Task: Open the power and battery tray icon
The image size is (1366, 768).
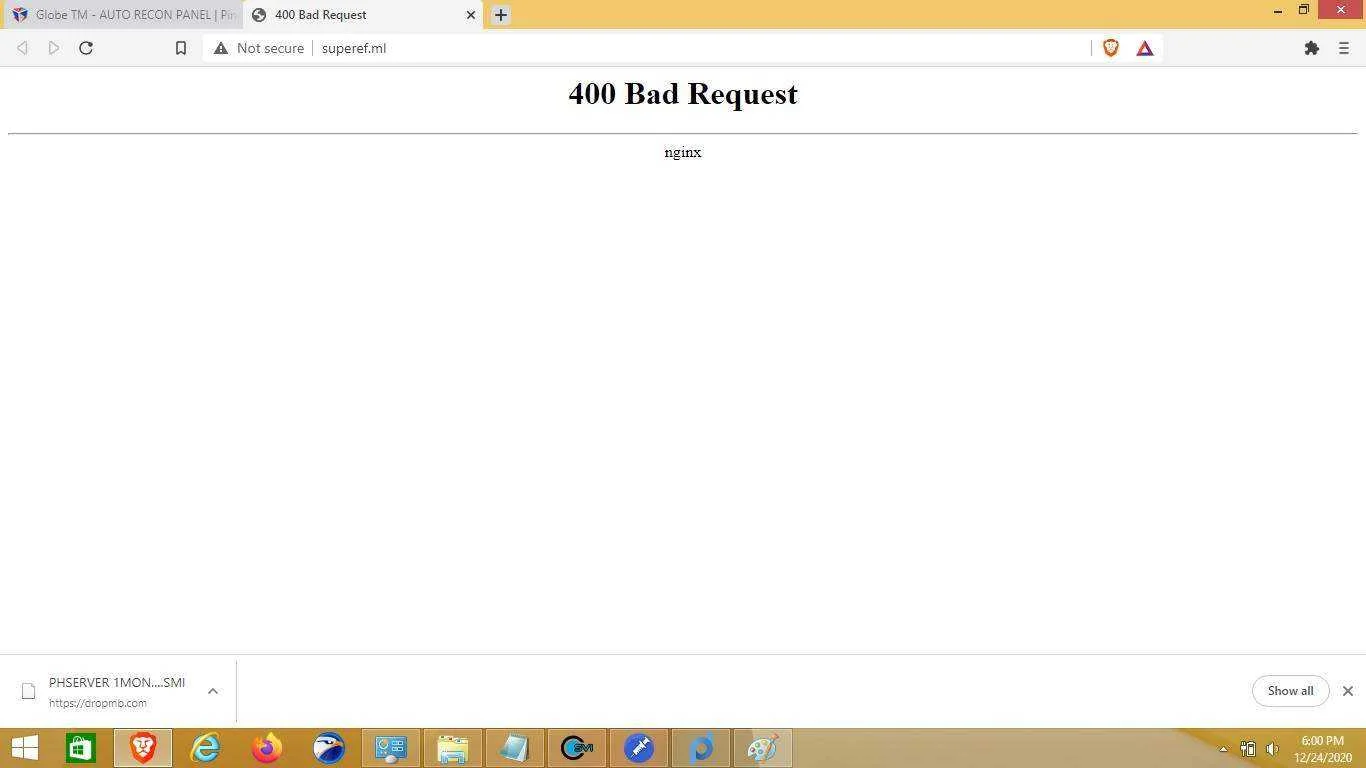Action: (1247, 749)
